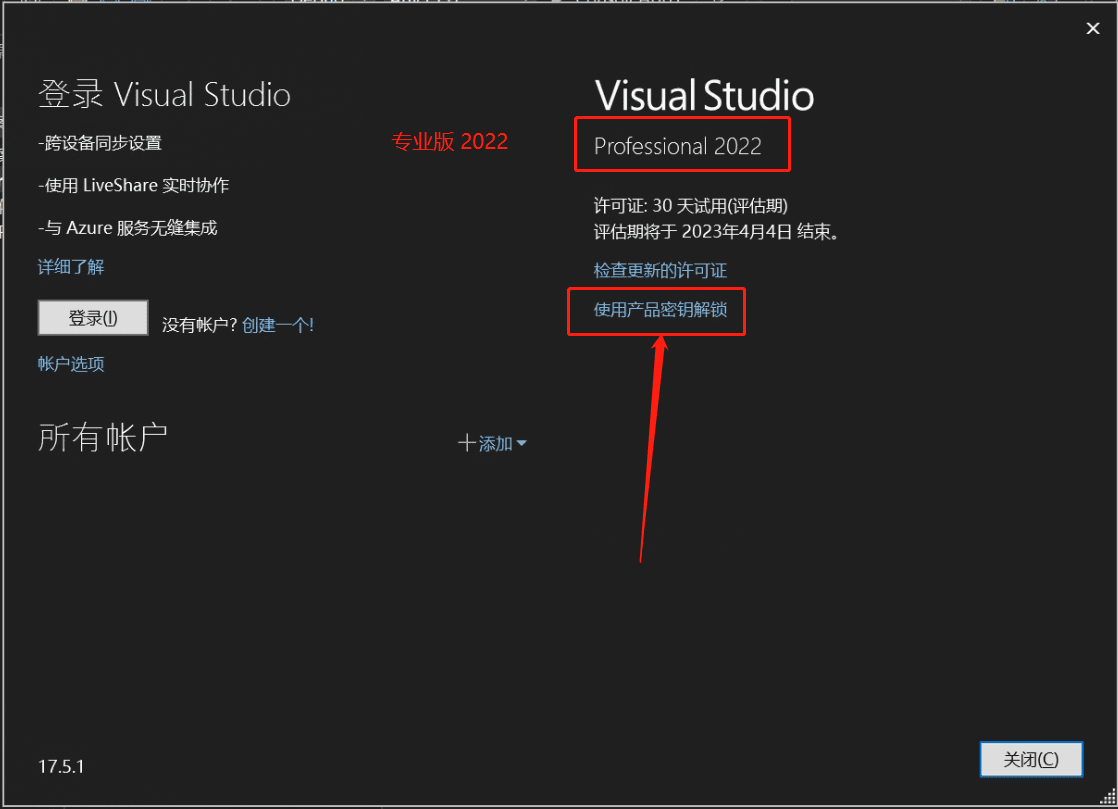Click the X icon in the title bar
The image size is (1118, 809).
click(1093, 28)
